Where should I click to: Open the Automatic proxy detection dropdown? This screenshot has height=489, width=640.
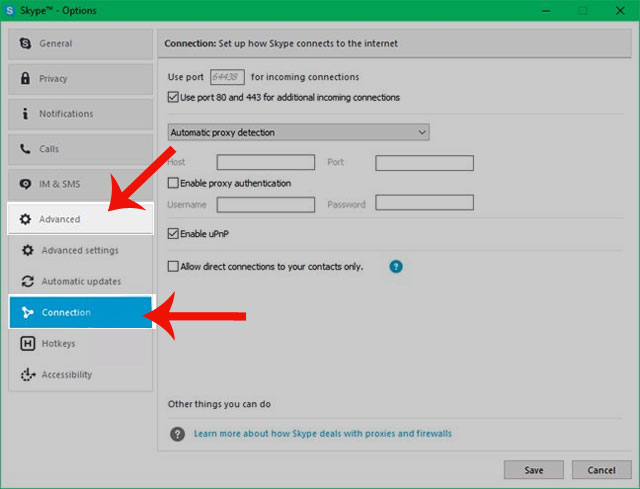(298, 132)
